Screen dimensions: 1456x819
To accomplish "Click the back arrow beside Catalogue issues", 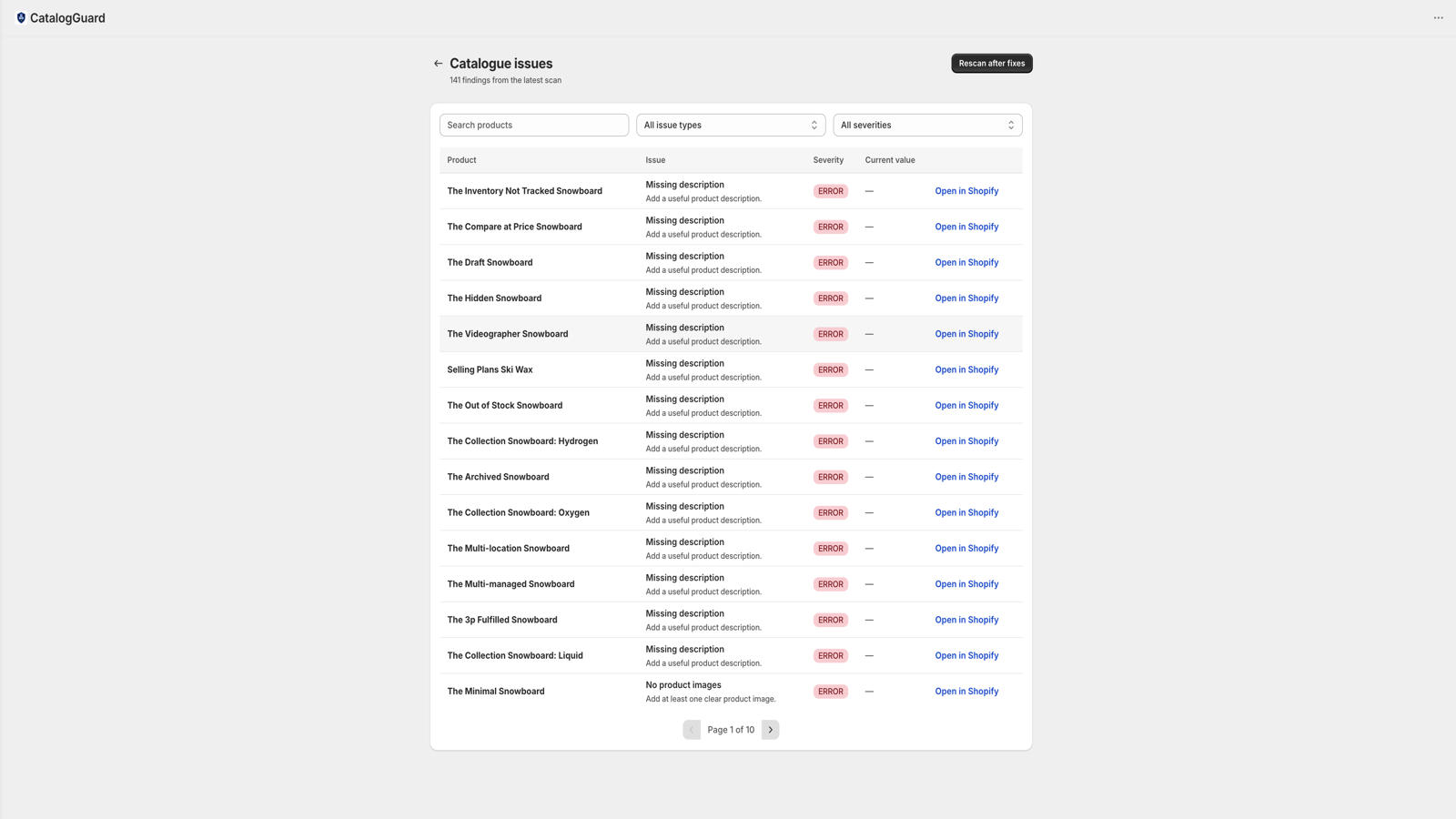I will [438, 64].
